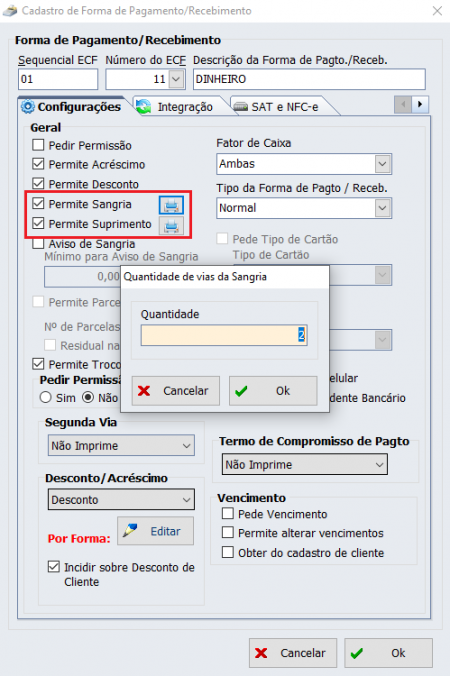Switch to the Integração tab
The image size is (450, 676).
coord(181,106)
